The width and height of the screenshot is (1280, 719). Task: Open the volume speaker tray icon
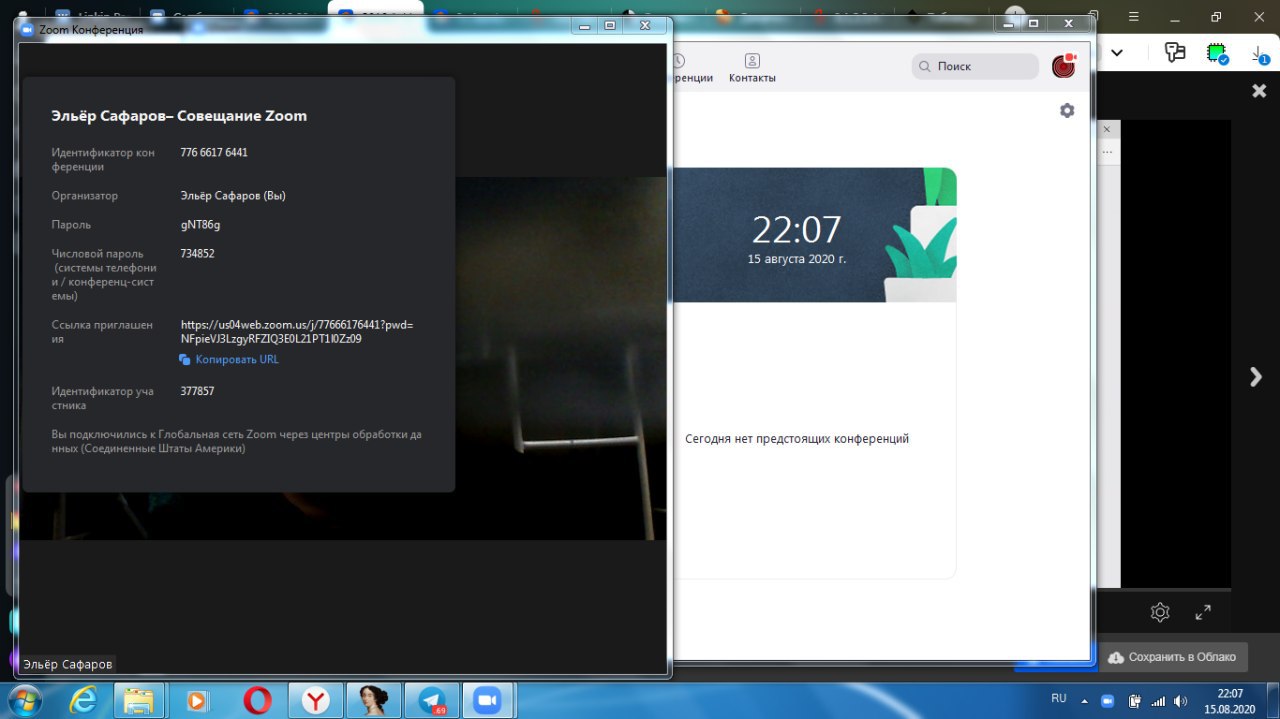(x=1180, y=701)
